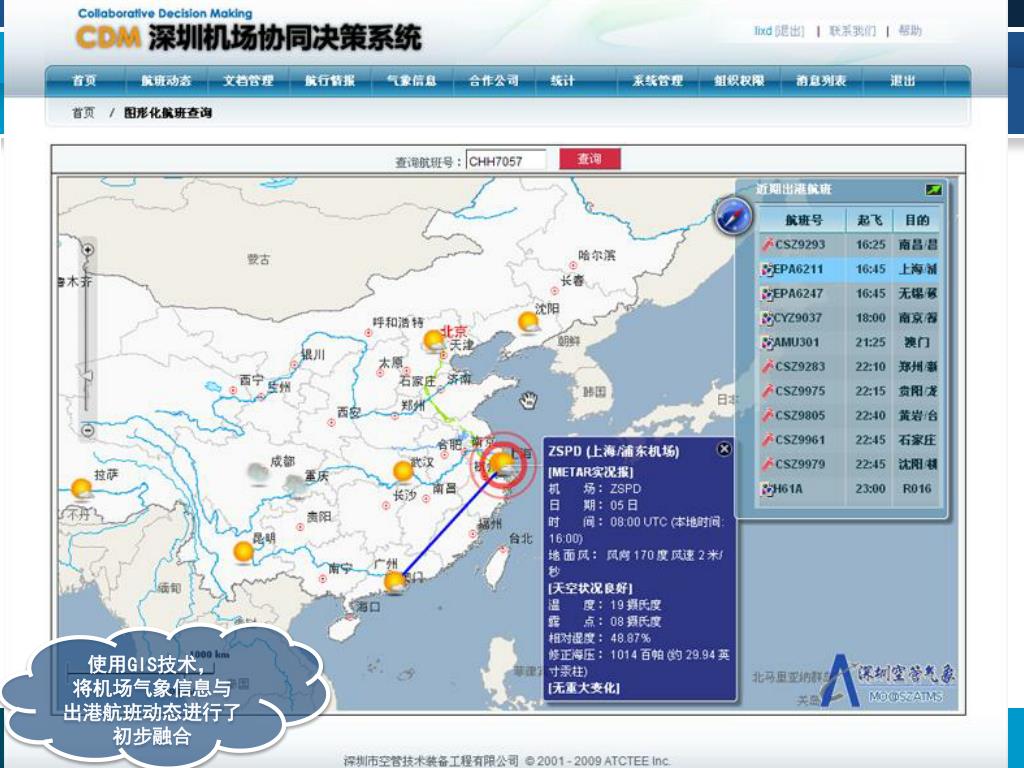Click the 哈尔滨 city marker on map
This screenshot has width=1024, height=768.
click(573, 266)
